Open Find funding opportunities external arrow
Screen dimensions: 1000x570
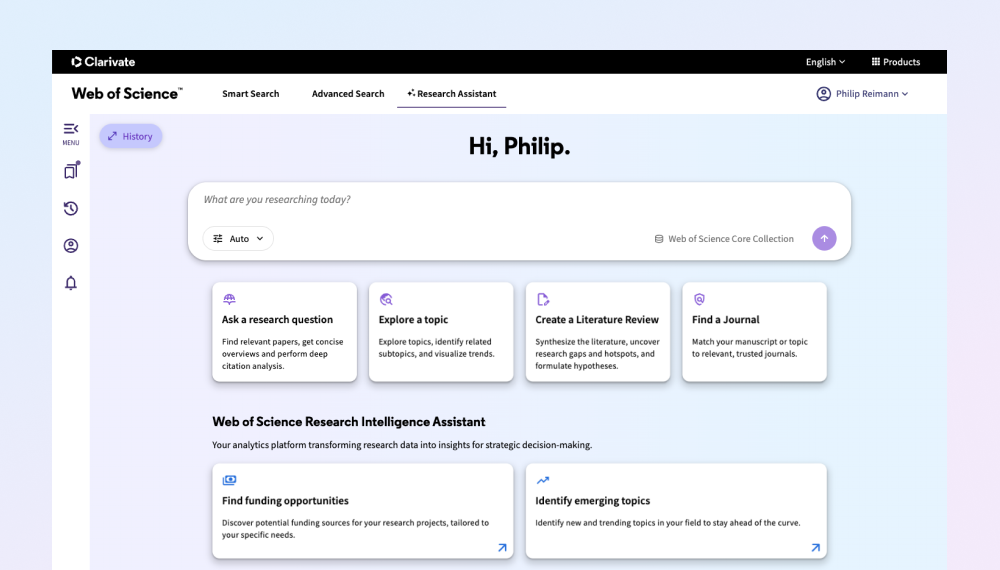[503, 548]
